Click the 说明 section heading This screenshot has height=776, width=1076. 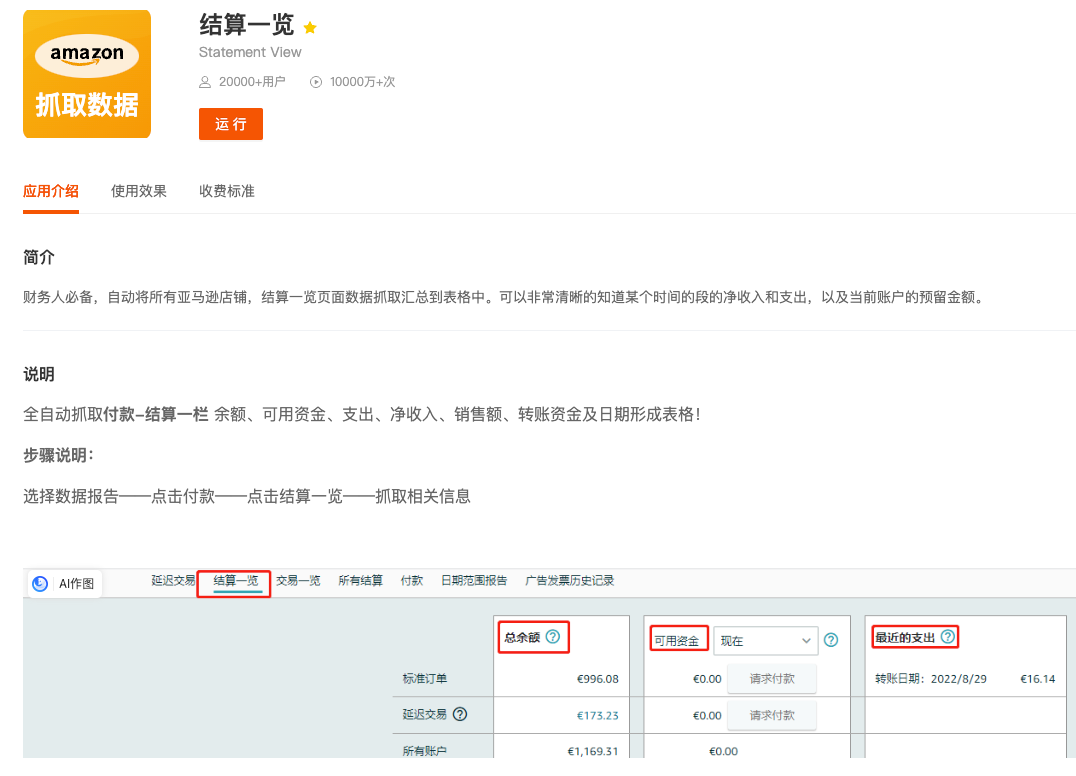[38, 374]
